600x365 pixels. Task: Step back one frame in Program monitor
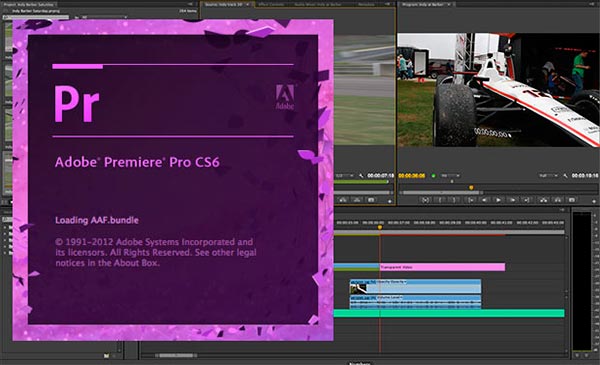coord(484,200)
